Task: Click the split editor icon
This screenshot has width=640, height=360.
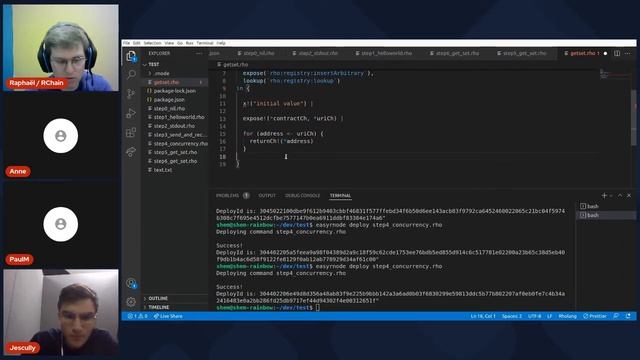Action: coord(617,53)
